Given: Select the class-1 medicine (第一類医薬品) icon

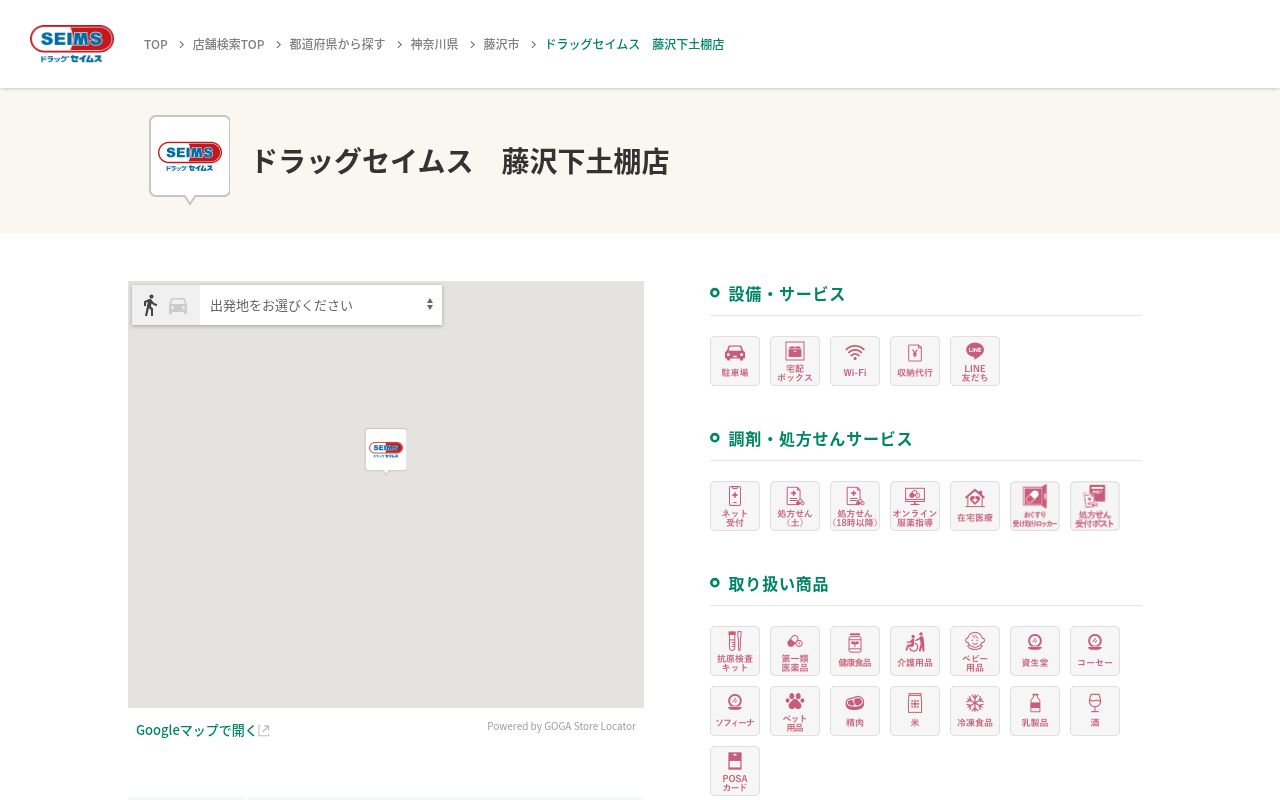Looking at the screenshot, I should (x=795, y=651).
